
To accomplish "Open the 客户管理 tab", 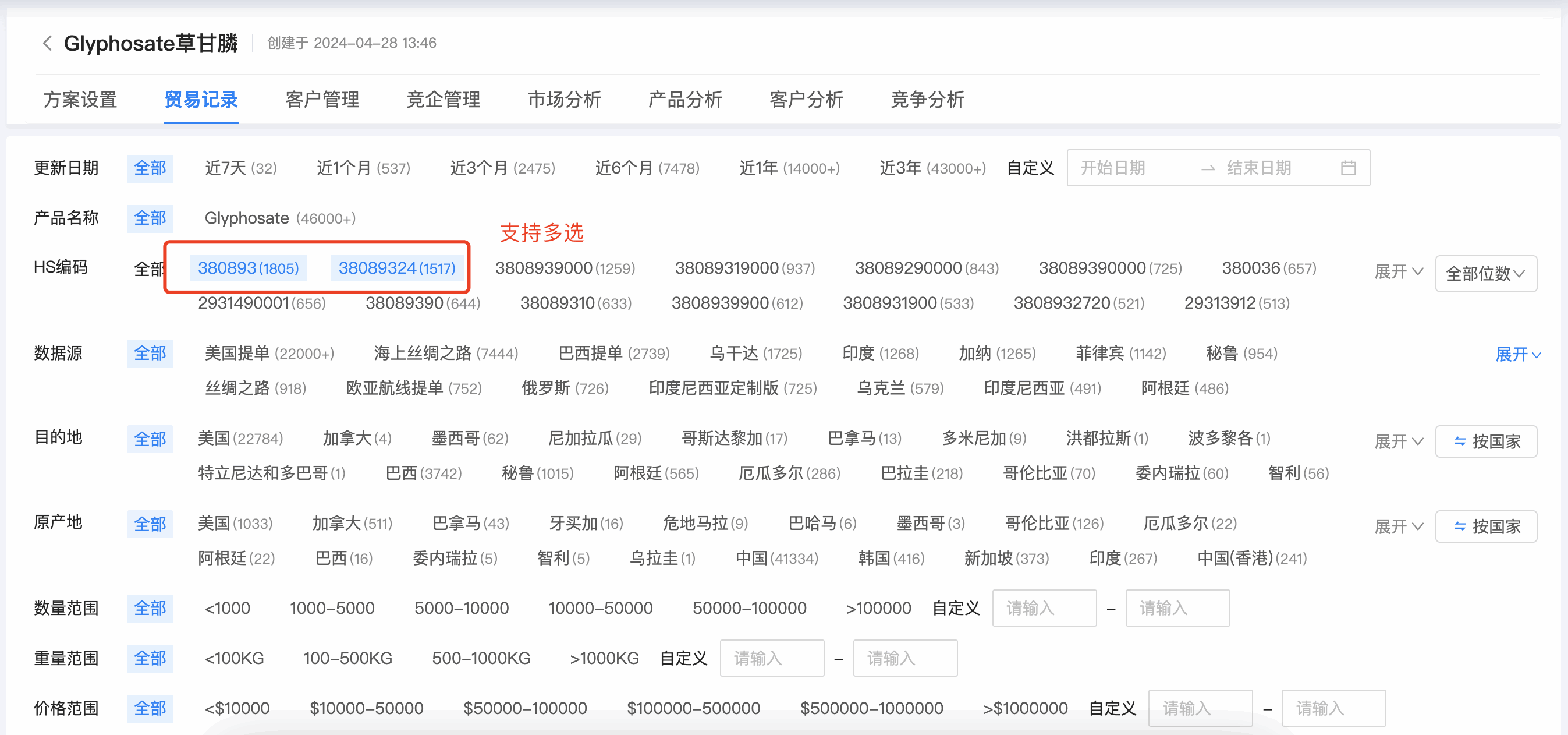I will click(322, 99).
